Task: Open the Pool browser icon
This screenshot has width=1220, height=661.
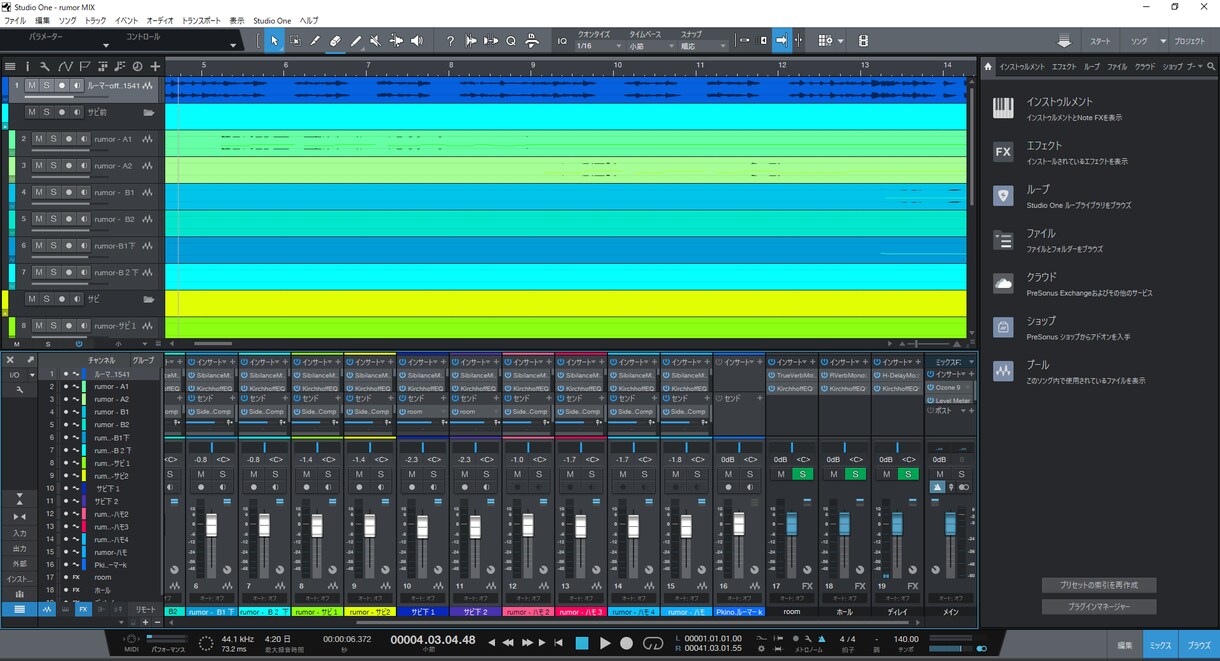Action: click(x=1003, y=371)
